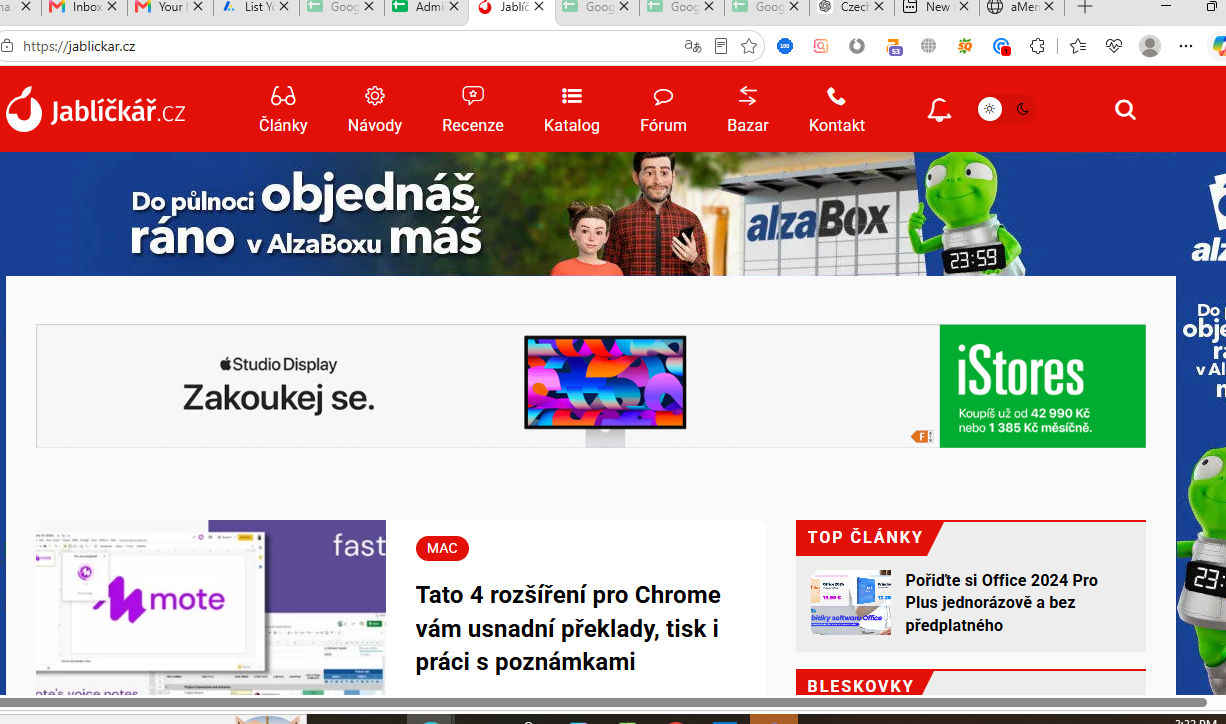Toggle the light/dark mode switch

(x=1006, y=109)
